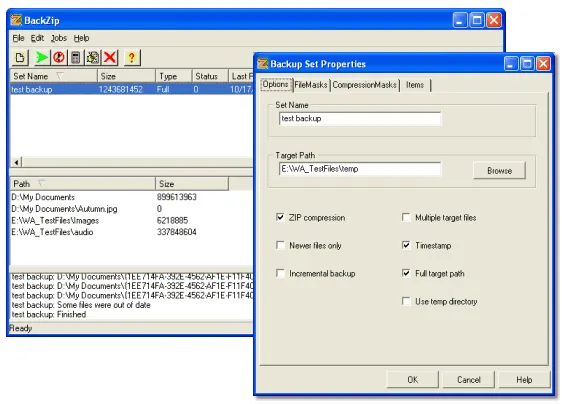Viewport: 562px width, 404px height.
Task: Uncheck the Timestamp option
Action: point(406,245)
